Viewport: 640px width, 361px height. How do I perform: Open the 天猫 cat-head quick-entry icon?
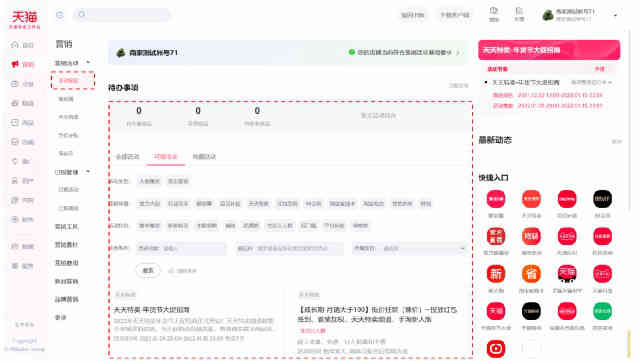(567, 274)
